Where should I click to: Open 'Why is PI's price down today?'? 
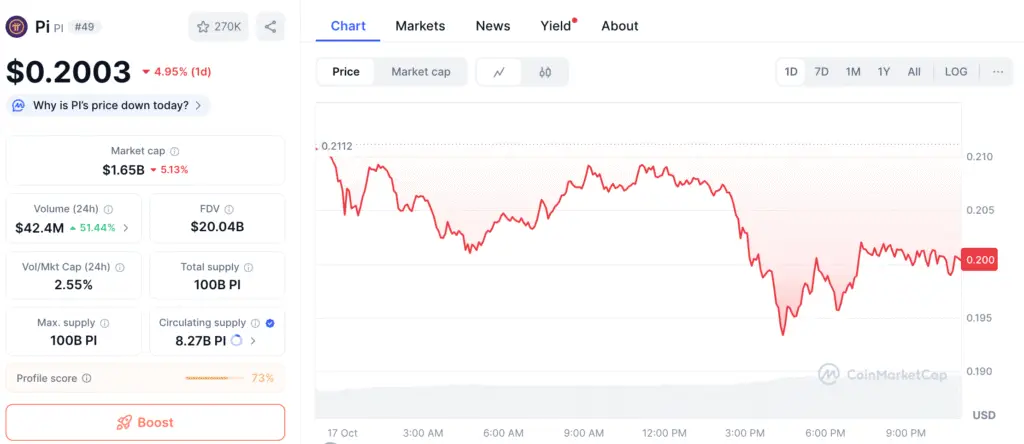(x=110, y=105)
